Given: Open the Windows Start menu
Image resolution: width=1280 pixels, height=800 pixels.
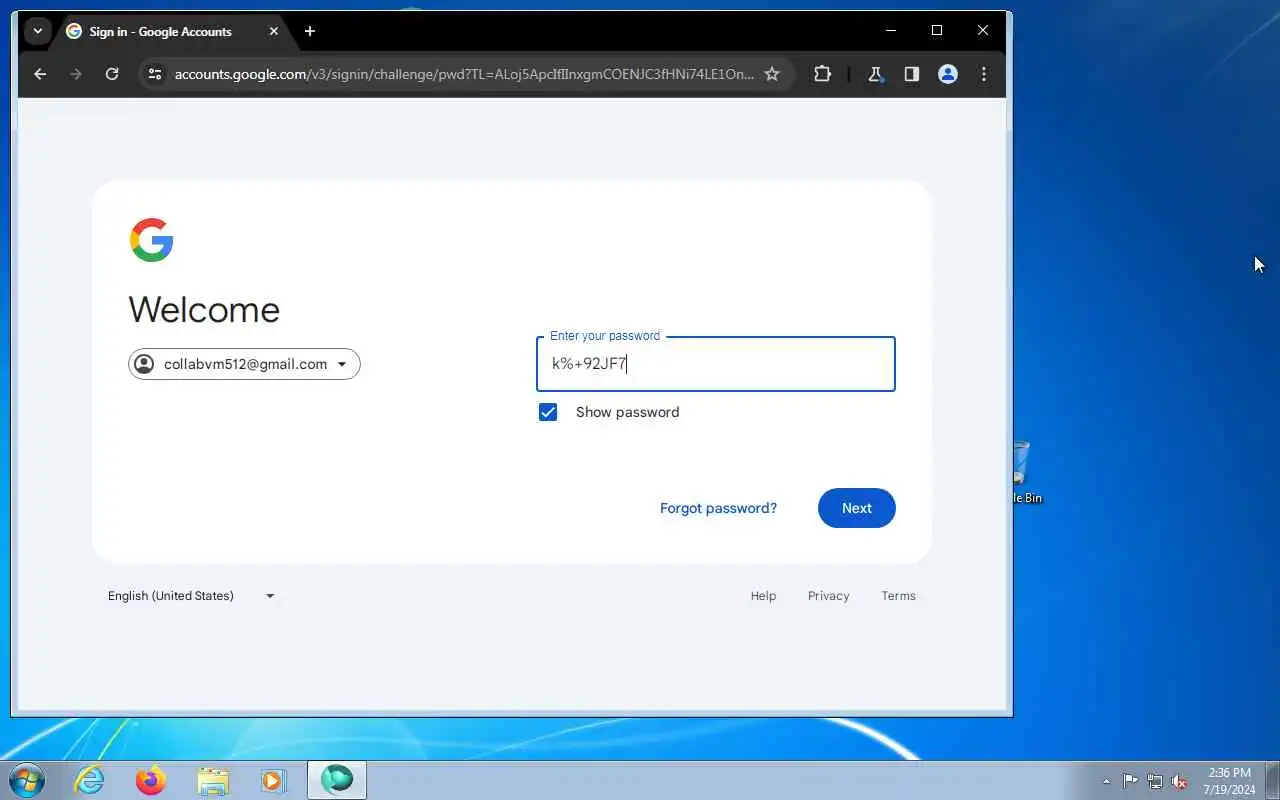Looking at the screenshot, I should click(x=25, y=780).
